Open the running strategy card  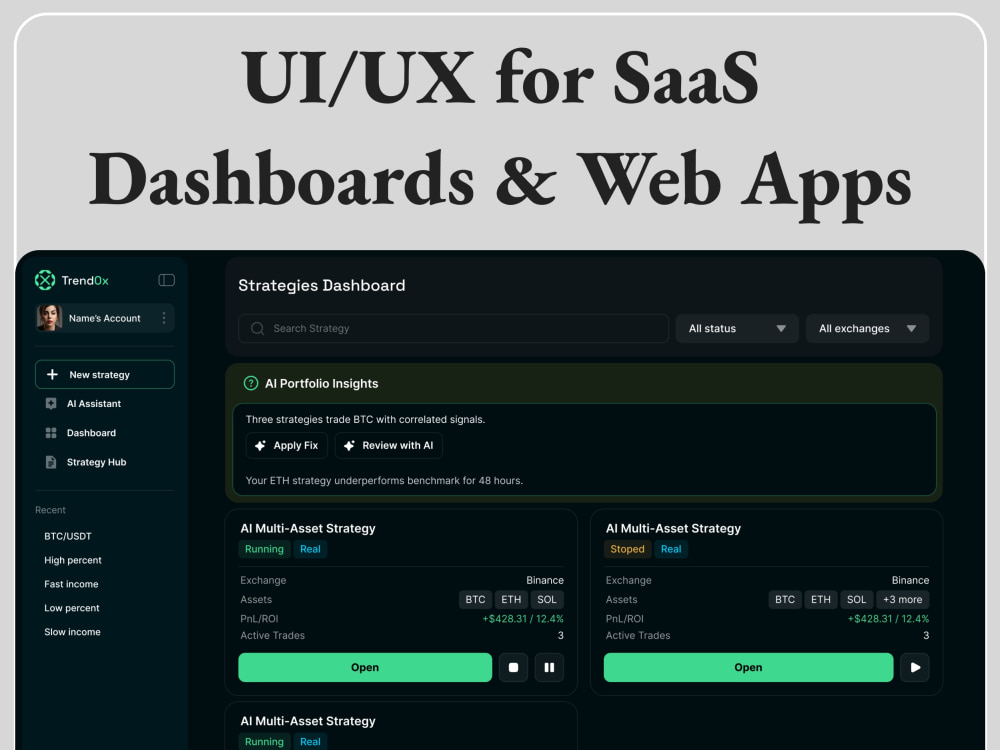pyautogui.click(x=365, y=667)
